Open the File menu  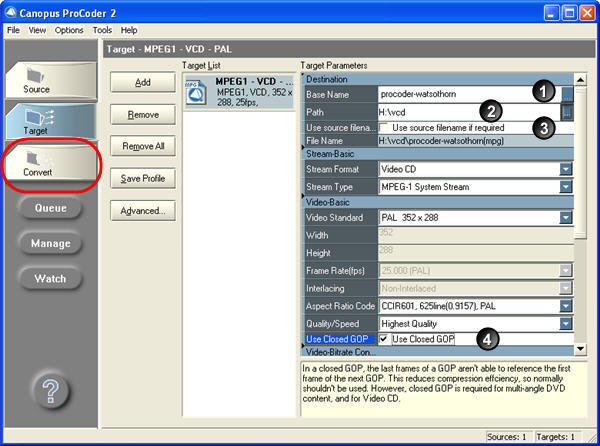coord(13,30)
